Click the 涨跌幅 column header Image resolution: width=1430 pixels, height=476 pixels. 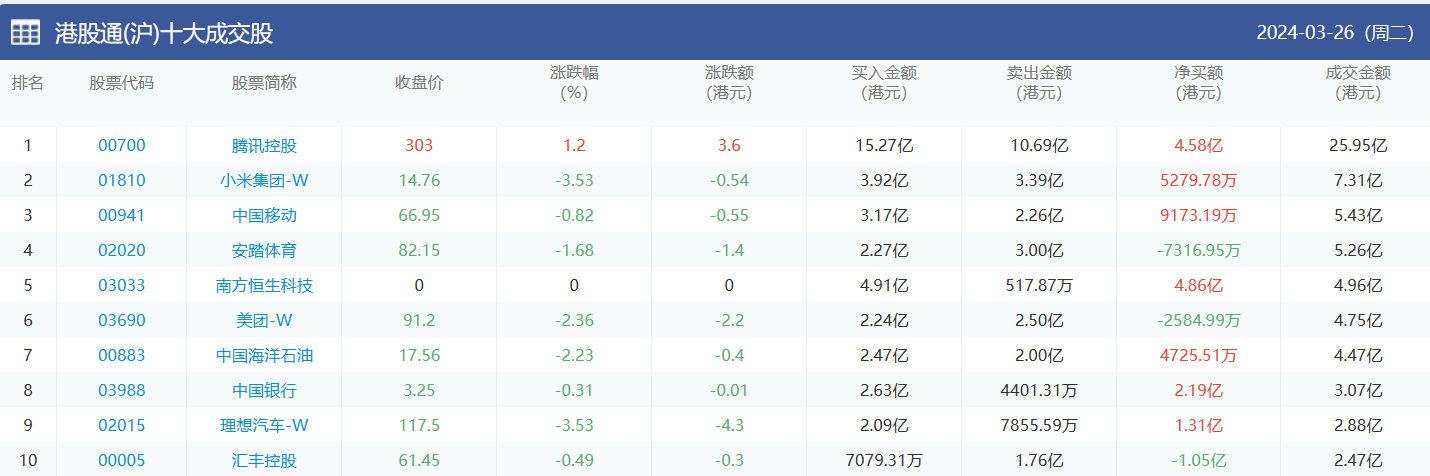click(x=574, y=82)
